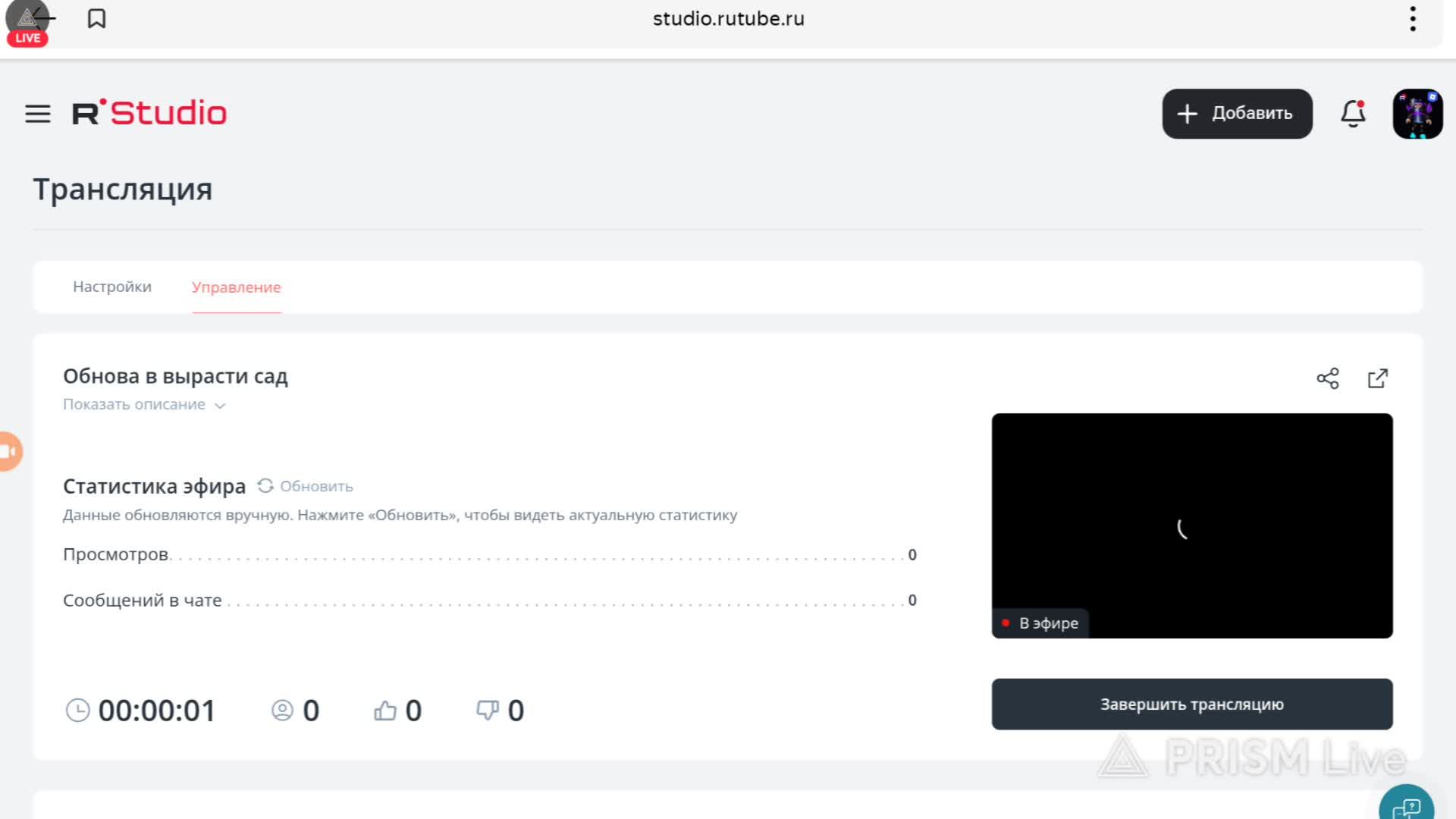Open the user profile avatar
This screenshot has height=819, width=1456.
[x=1417, y=114]
